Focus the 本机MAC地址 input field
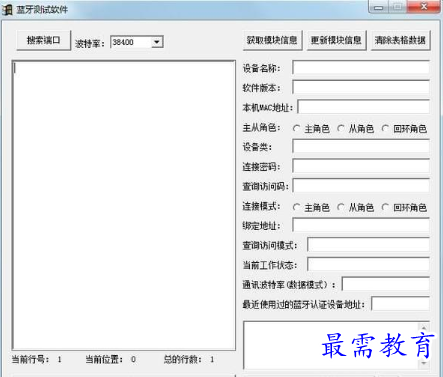The height and width of the screenshot is (377, 443). pyautogui.click(x=363, y=107)
